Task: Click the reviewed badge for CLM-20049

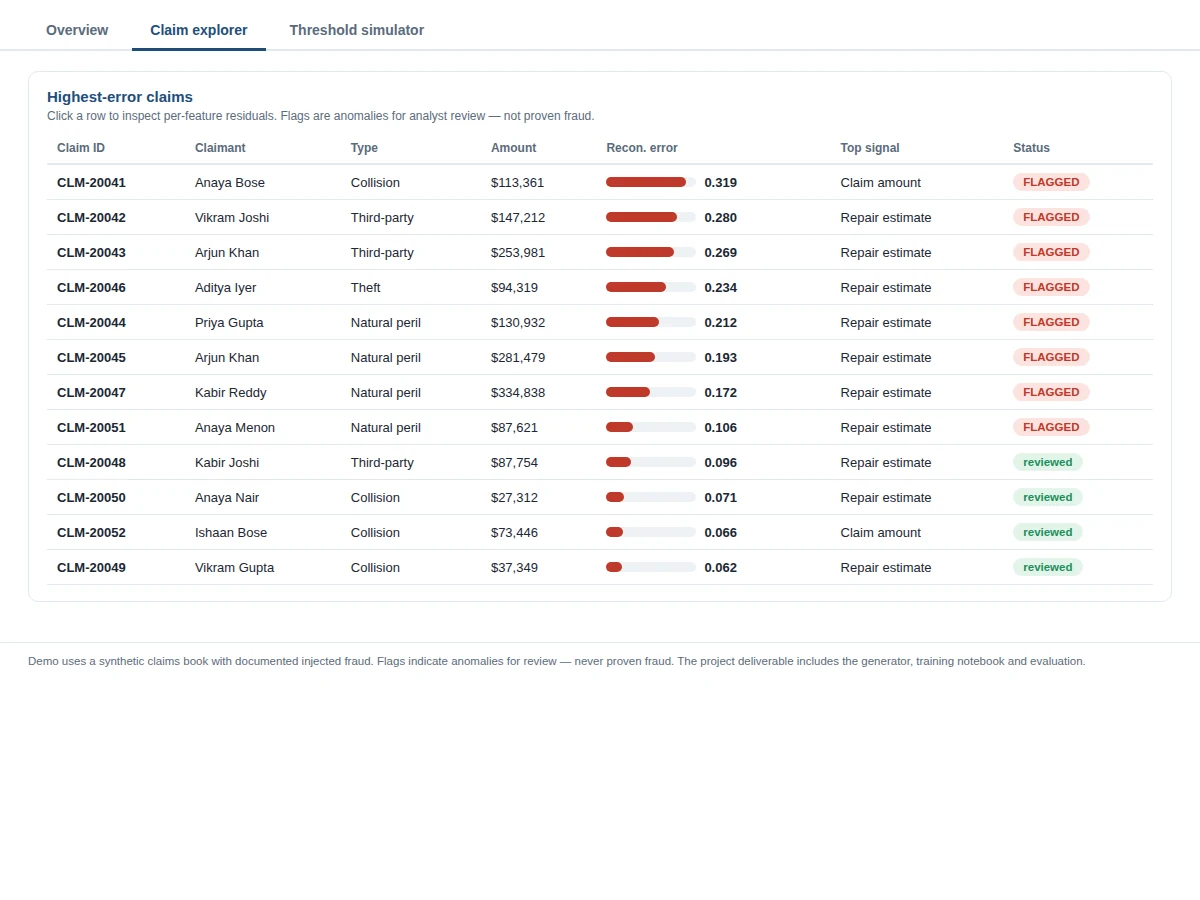Action: [x=1048, y=567]
